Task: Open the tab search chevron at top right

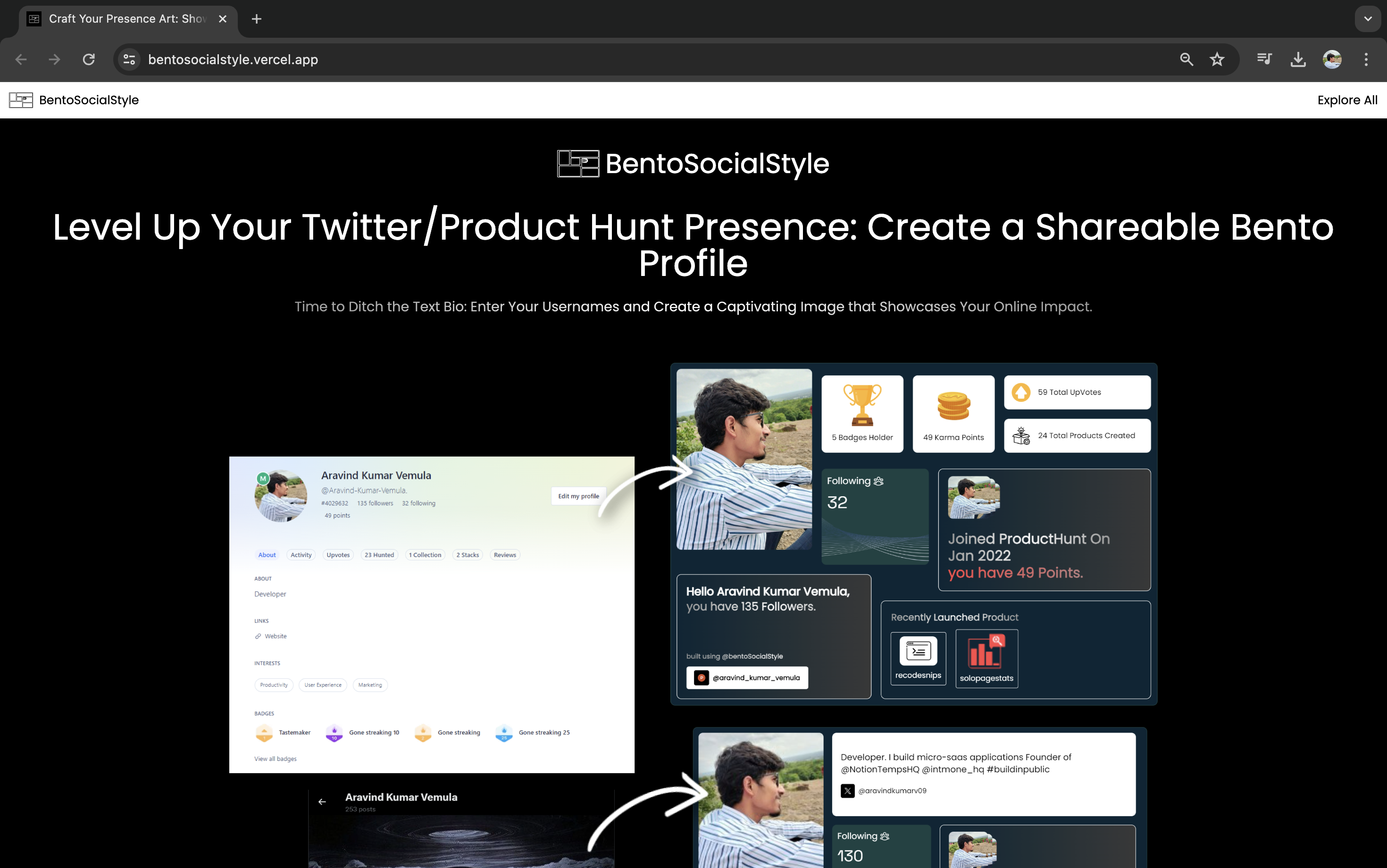Action: 1368,18
